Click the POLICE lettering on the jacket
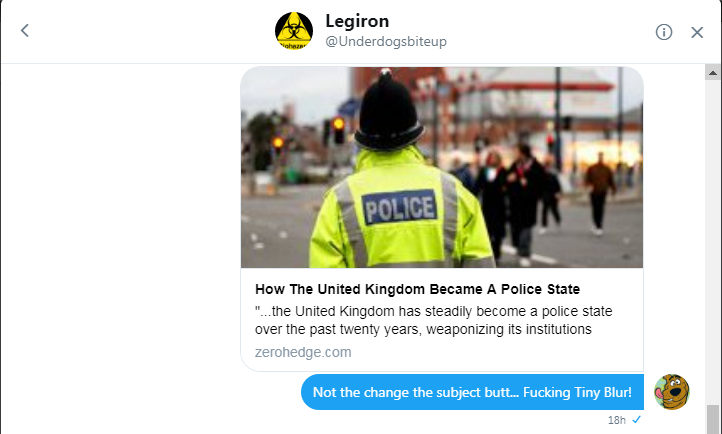This screenshot has width=722, height=434. tap(399, 209)
